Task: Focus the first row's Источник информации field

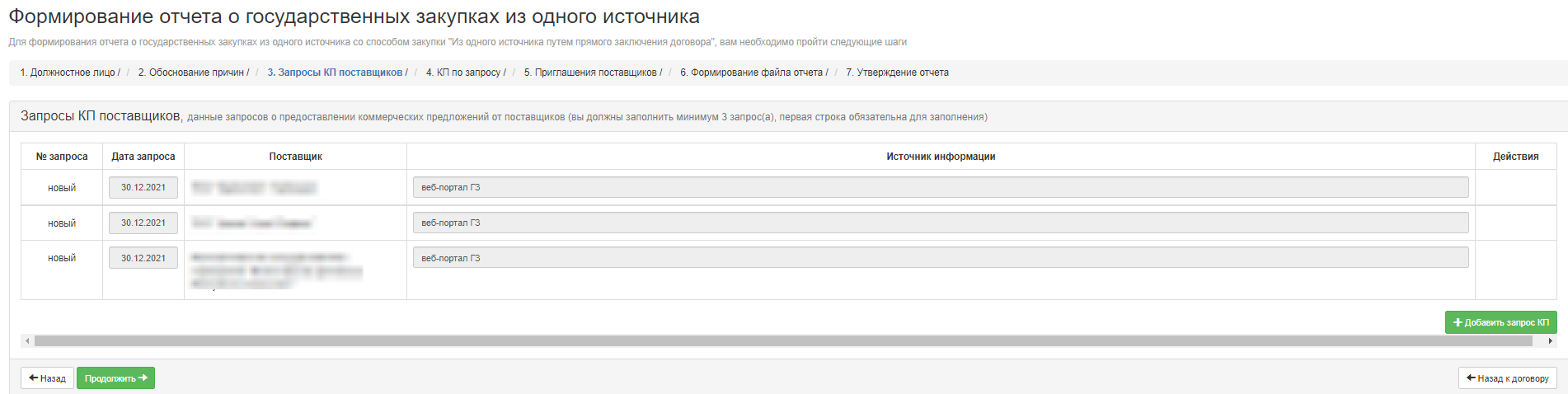Action: pyautogui.click(x=940, y=188)
